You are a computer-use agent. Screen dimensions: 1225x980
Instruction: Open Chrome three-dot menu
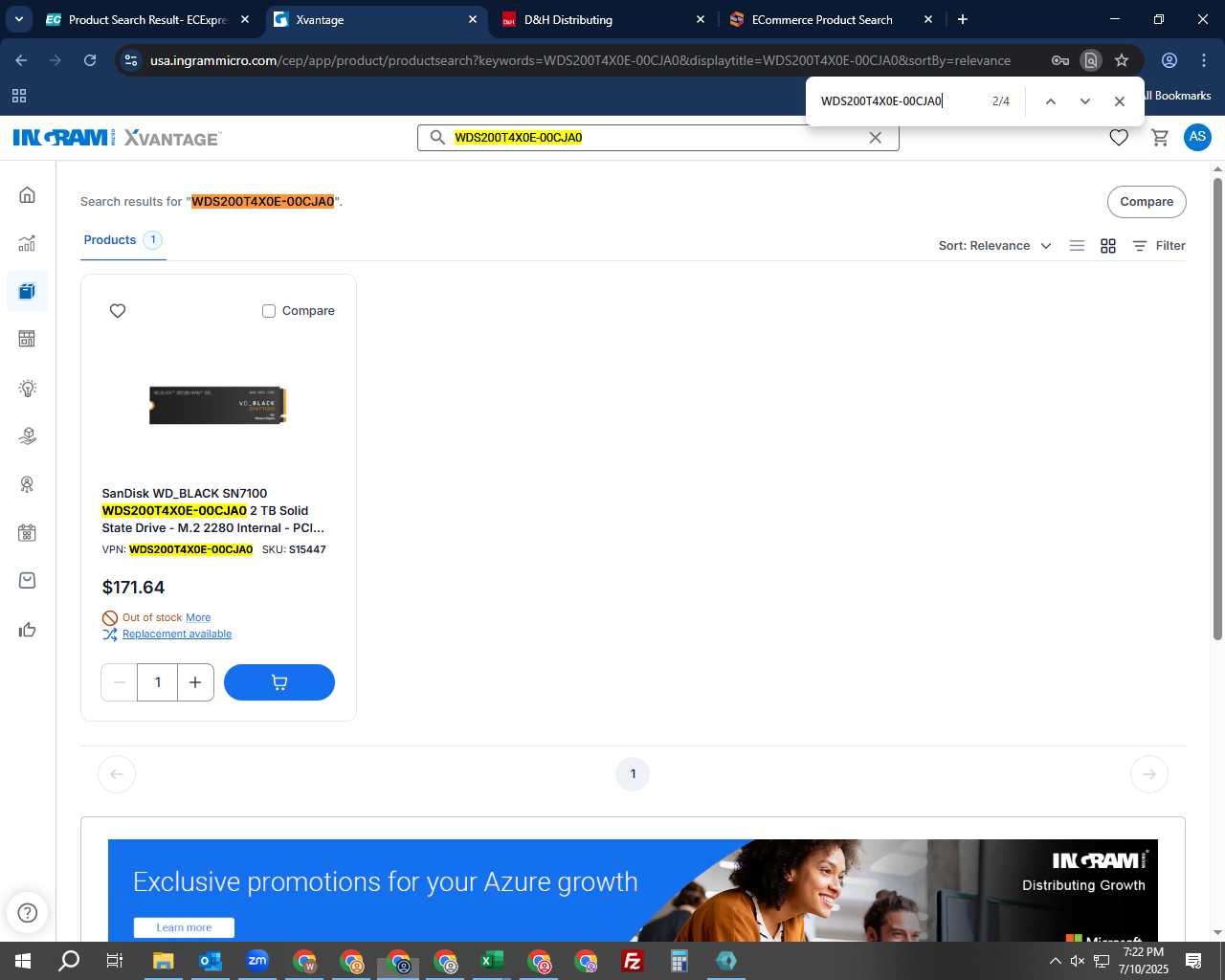pyautogui.click(x=1204, y=60)
